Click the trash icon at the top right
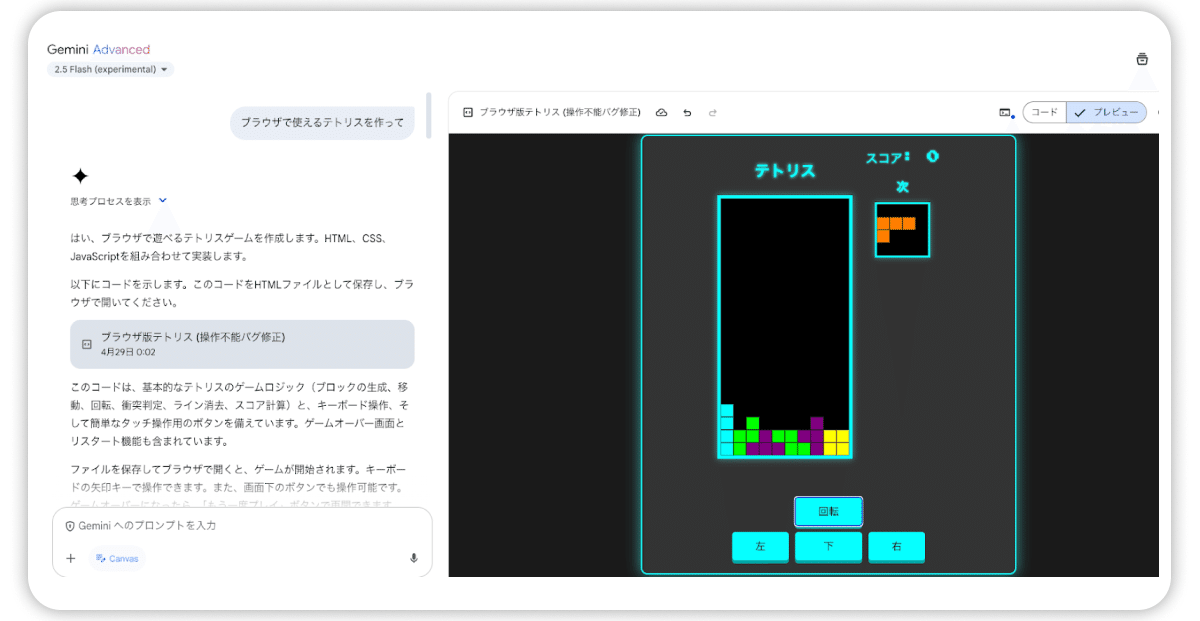 pos(1141,58)
